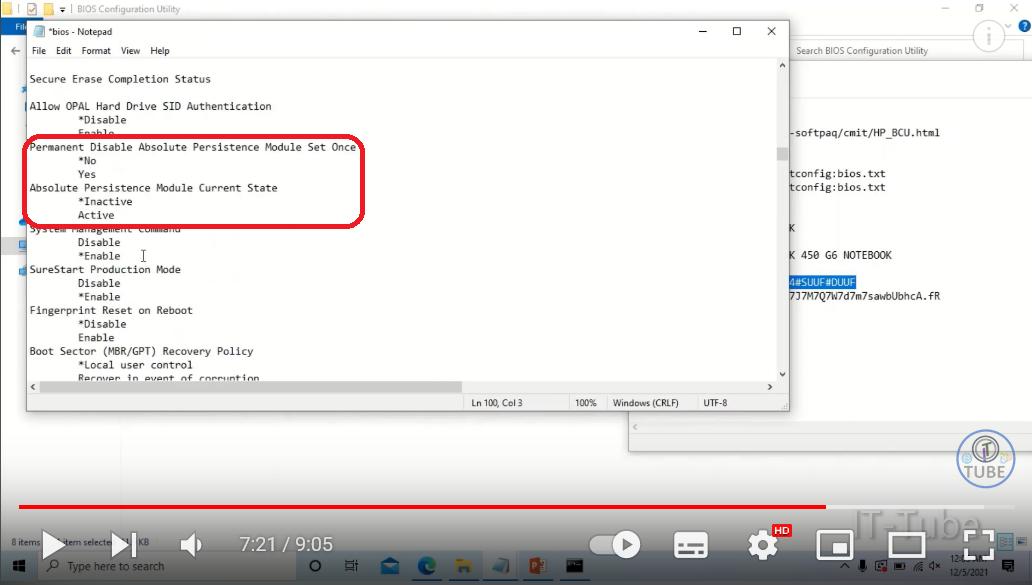Open Notepad Help menu
Viewport: 1032px width, 585px height.
click(160, 51)
